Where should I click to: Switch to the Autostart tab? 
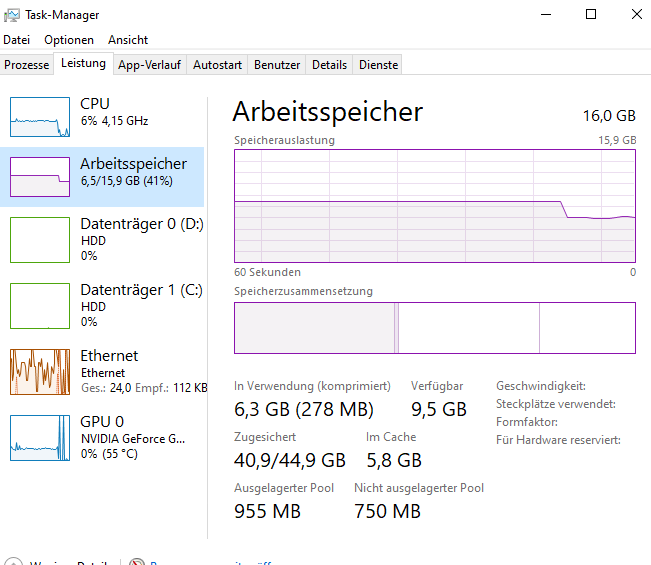[x=217, y=65]
